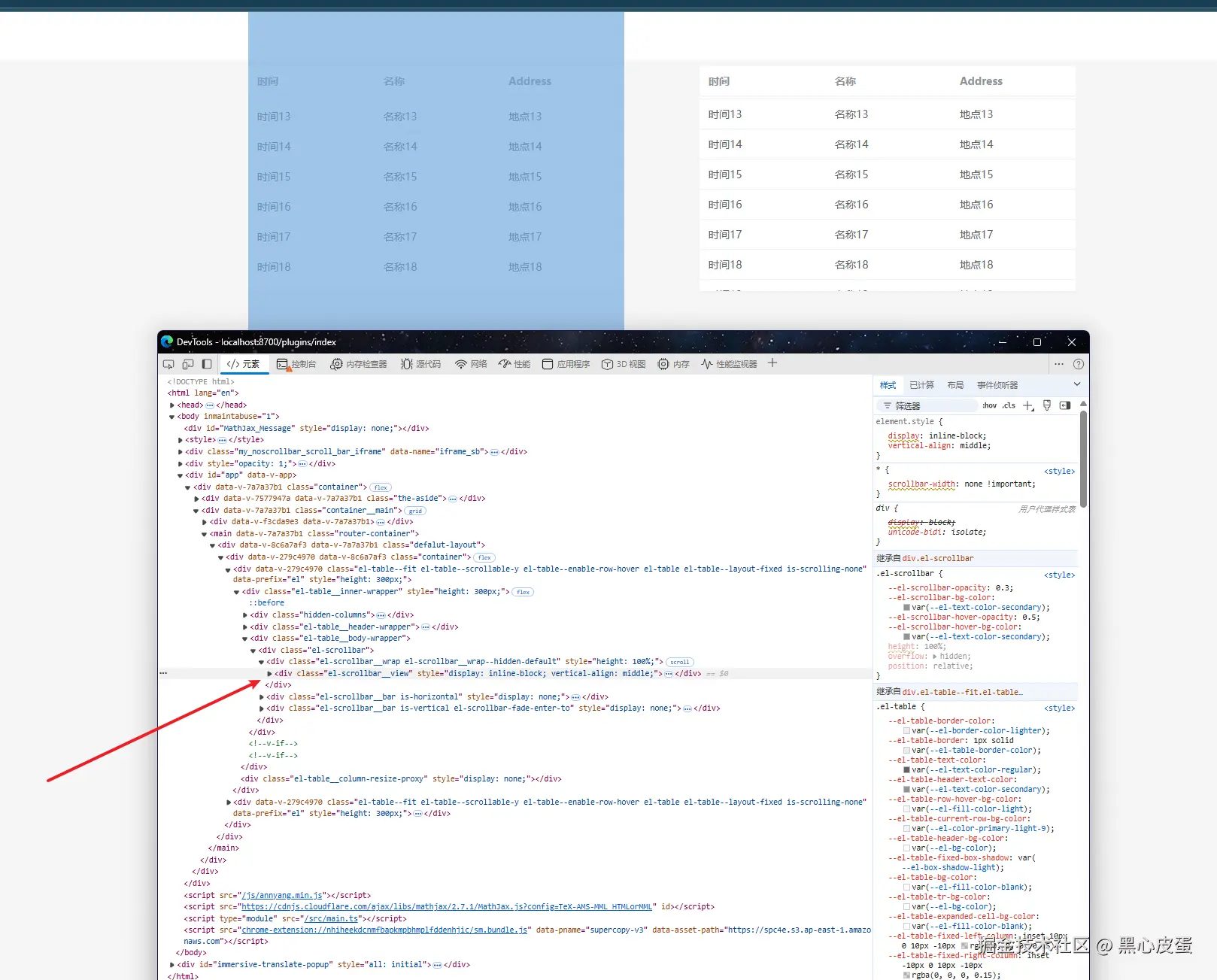Screen dimensions: 1217x980
Task: Expand the style element node
Action: click(x=181, y=440)
